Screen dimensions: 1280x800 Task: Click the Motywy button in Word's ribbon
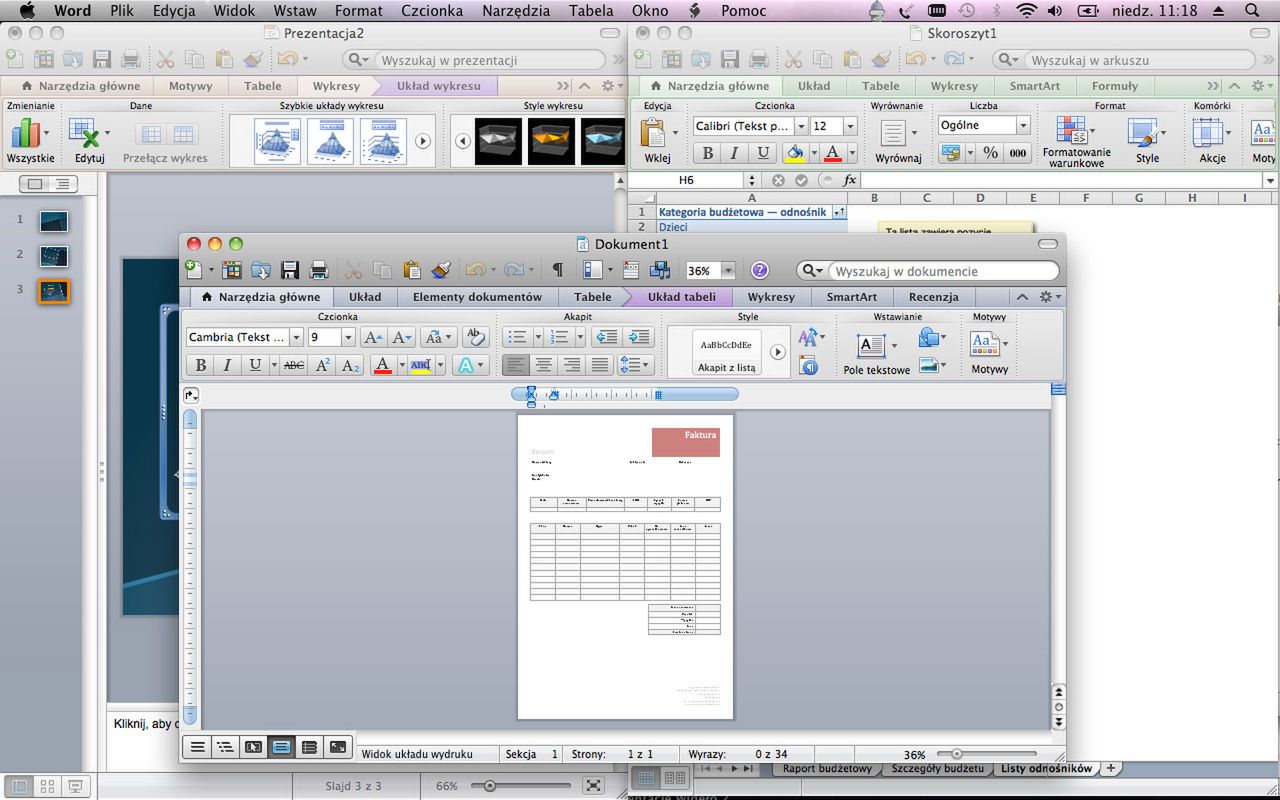[x=990, y=351]
